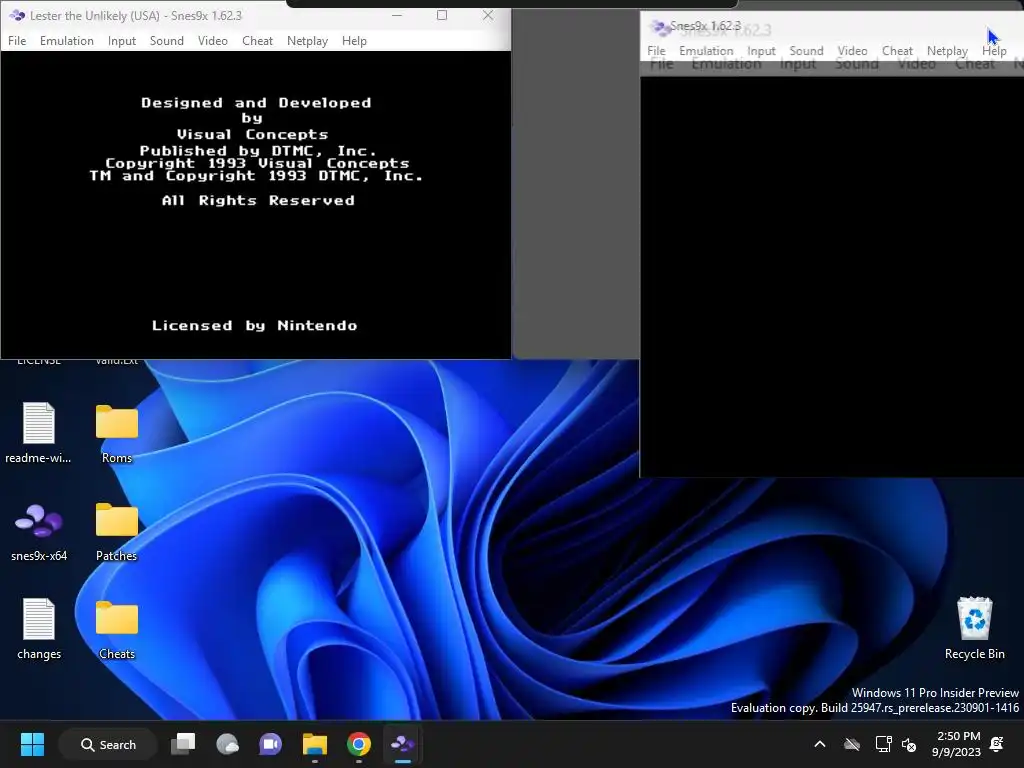Open File menu in second Snes9x window

[x=656, y=51]
